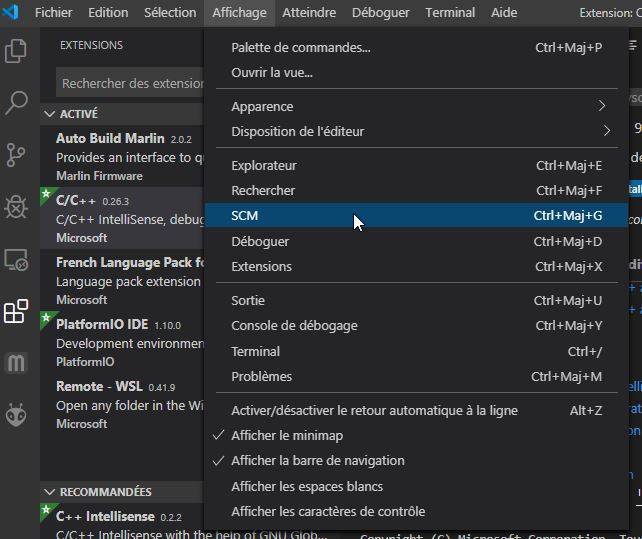
Task: Toggle Afficher le minimap option
Action: tap(287, 435)
